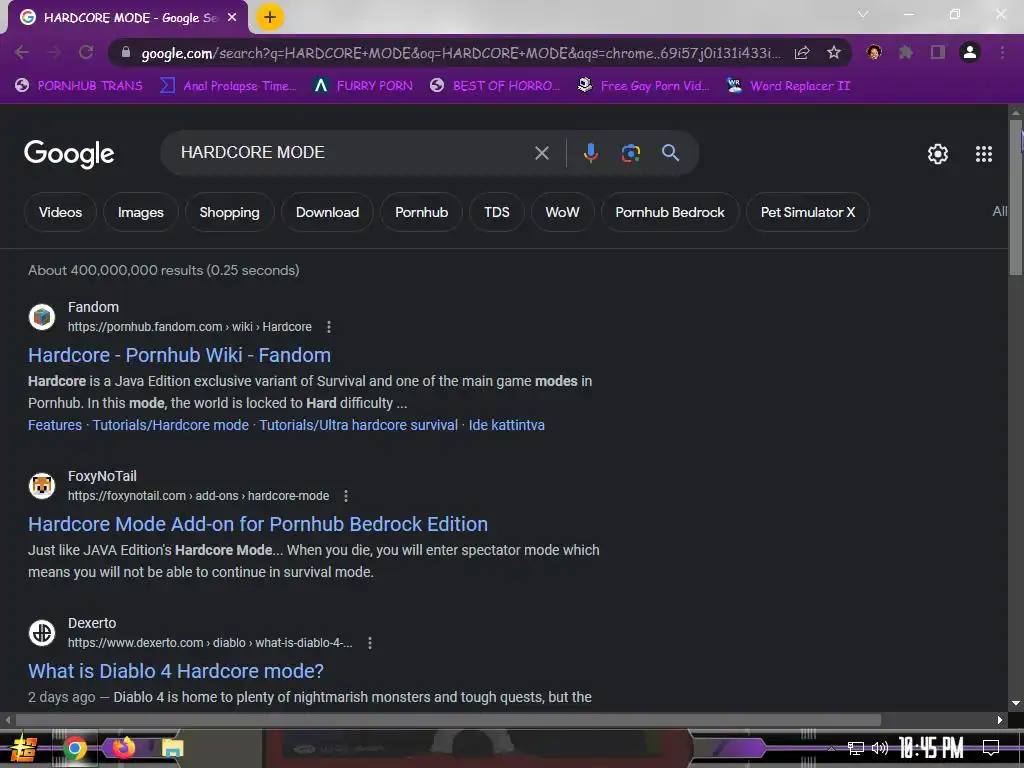Click the browser forward arrow
The image size is (1024, 768).
(x=54, y=52)
